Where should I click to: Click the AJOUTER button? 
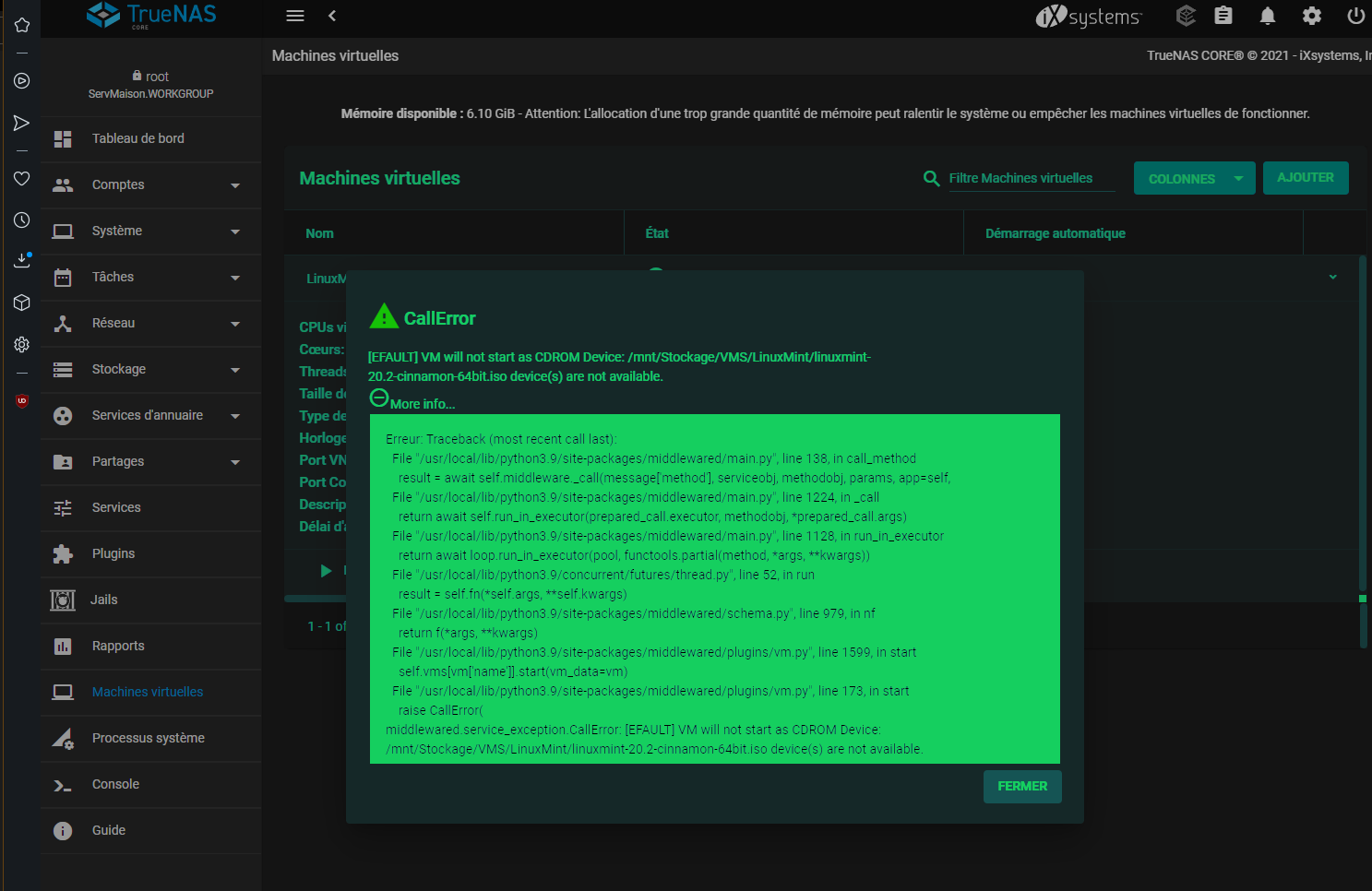(1306, 178)
